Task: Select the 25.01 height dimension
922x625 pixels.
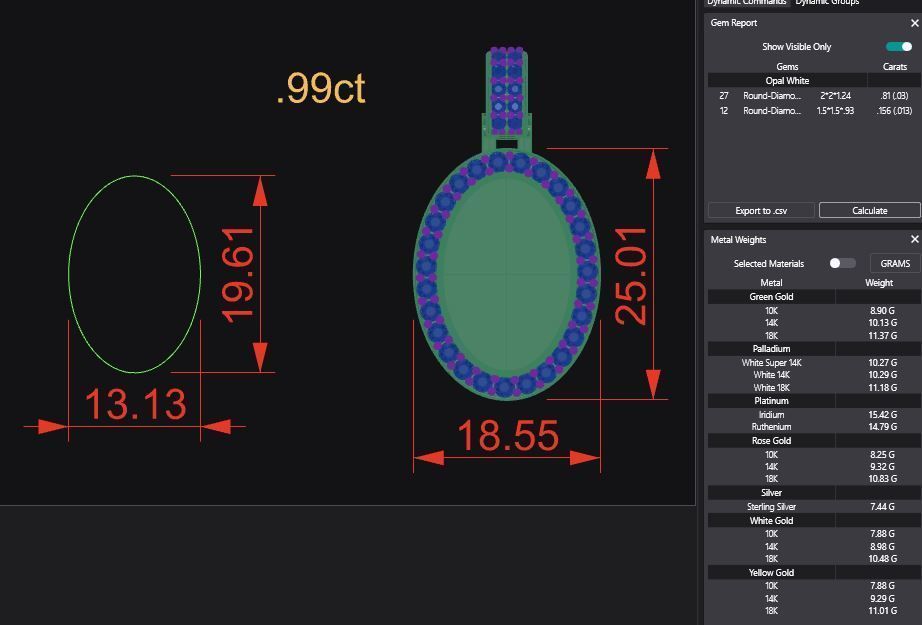Action: pos(631,276)
